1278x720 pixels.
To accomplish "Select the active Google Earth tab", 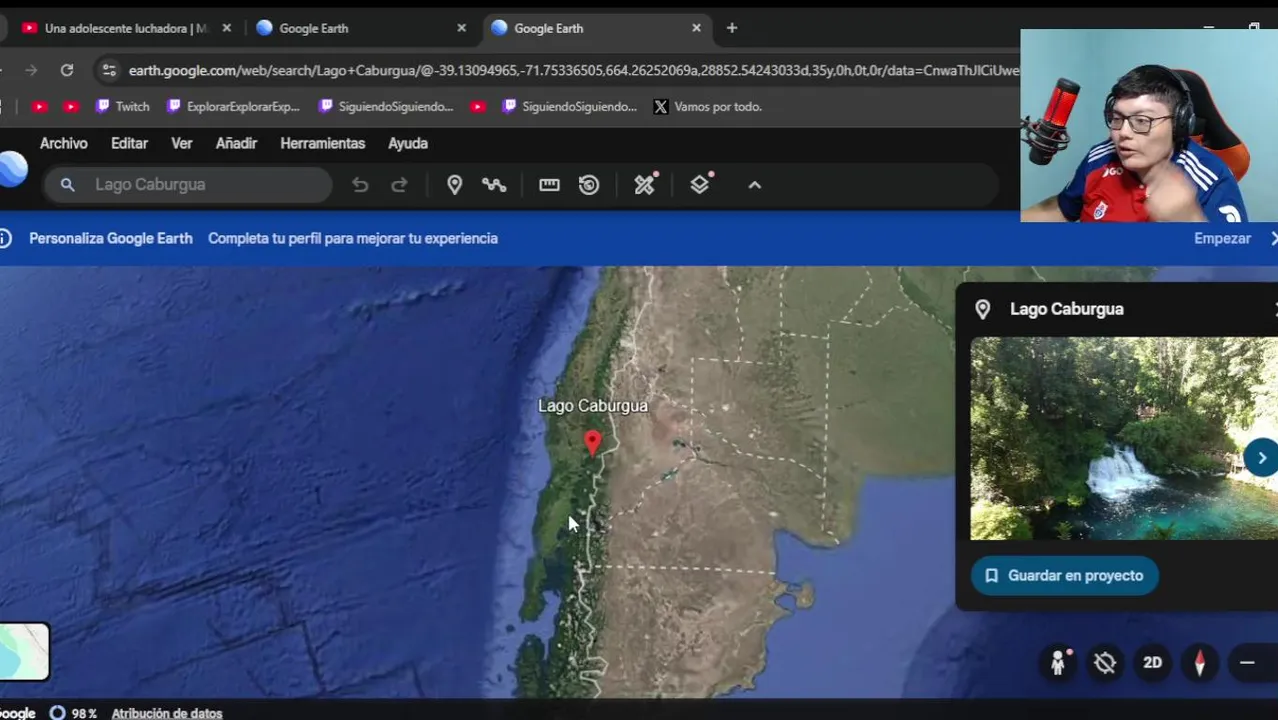I will (596, 28).
